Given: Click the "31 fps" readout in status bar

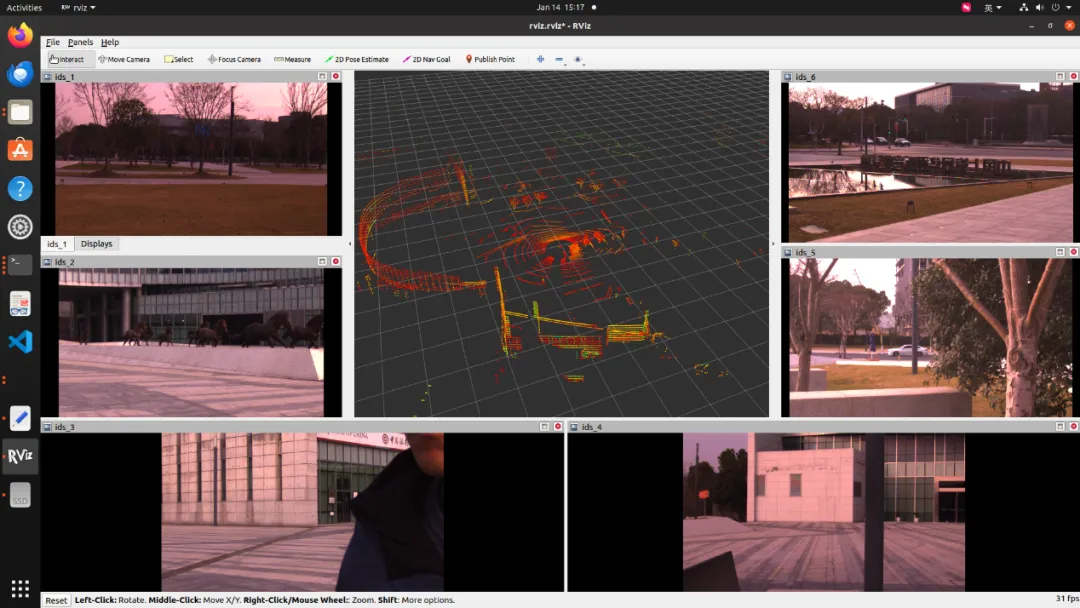Looking at the screenshot, I should pyautogui.click(x=1067, y=599).
